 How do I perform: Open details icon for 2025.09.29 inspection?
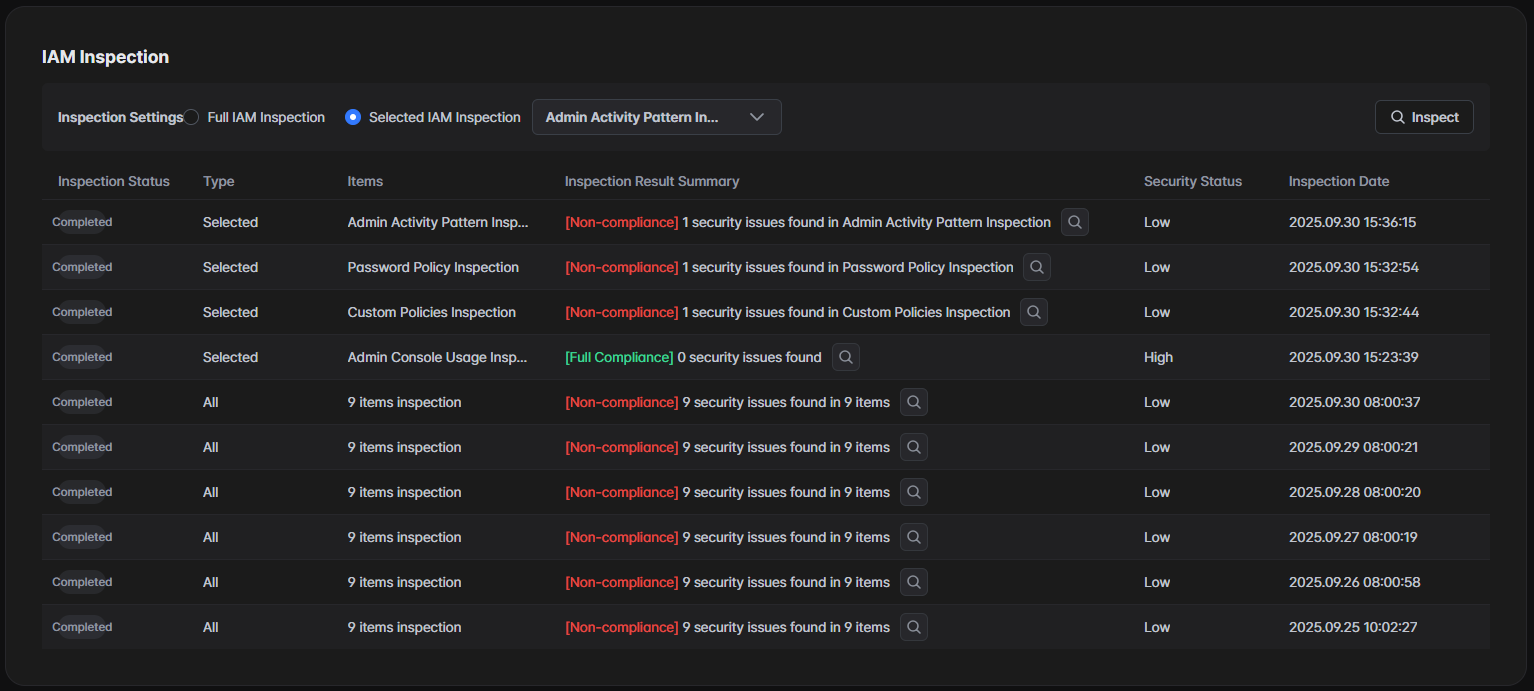[914, 447]
